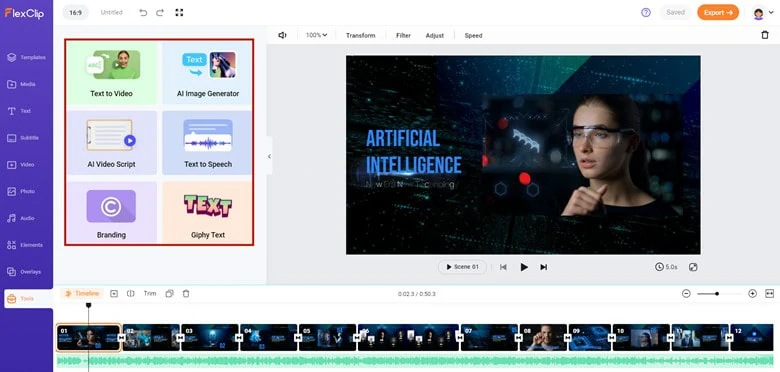Click the timeline zoom slider handle
The height and width of the screenshot is (372, 780).
[717, 293]
